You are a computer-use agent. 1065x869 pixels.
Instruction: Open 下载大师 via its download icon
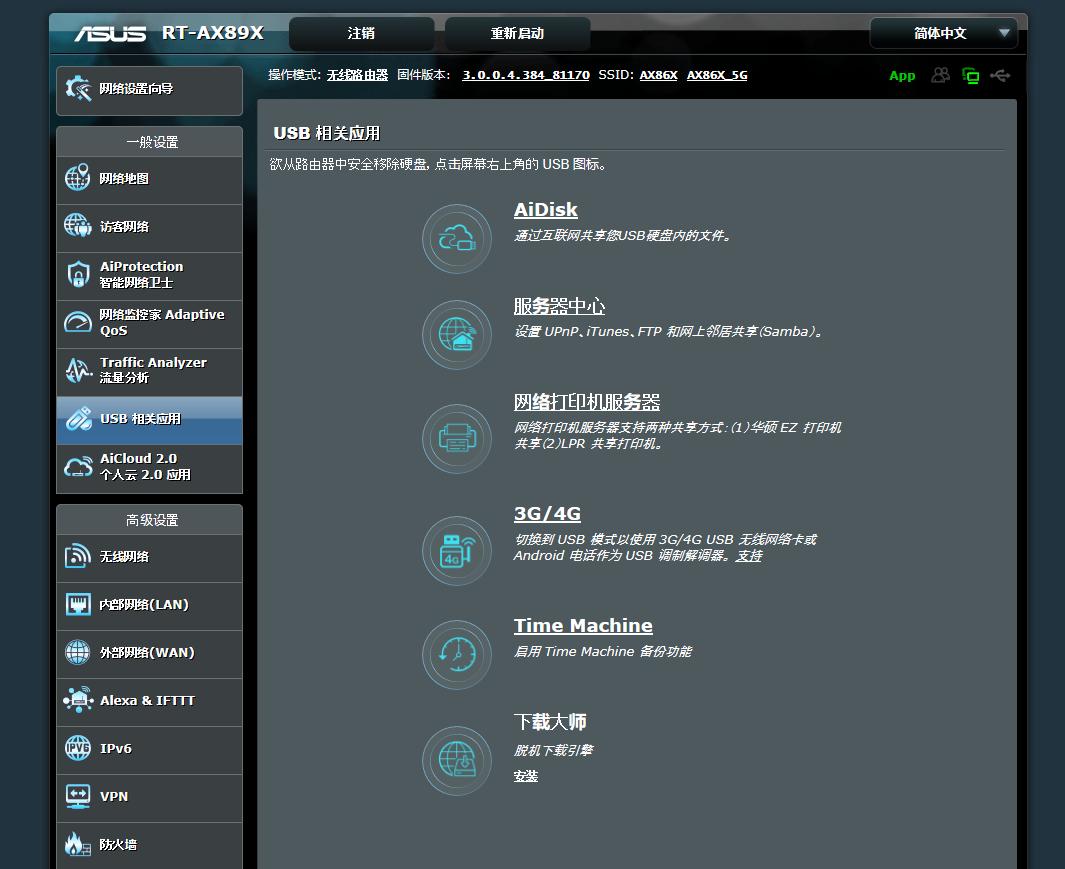[456, 760]
